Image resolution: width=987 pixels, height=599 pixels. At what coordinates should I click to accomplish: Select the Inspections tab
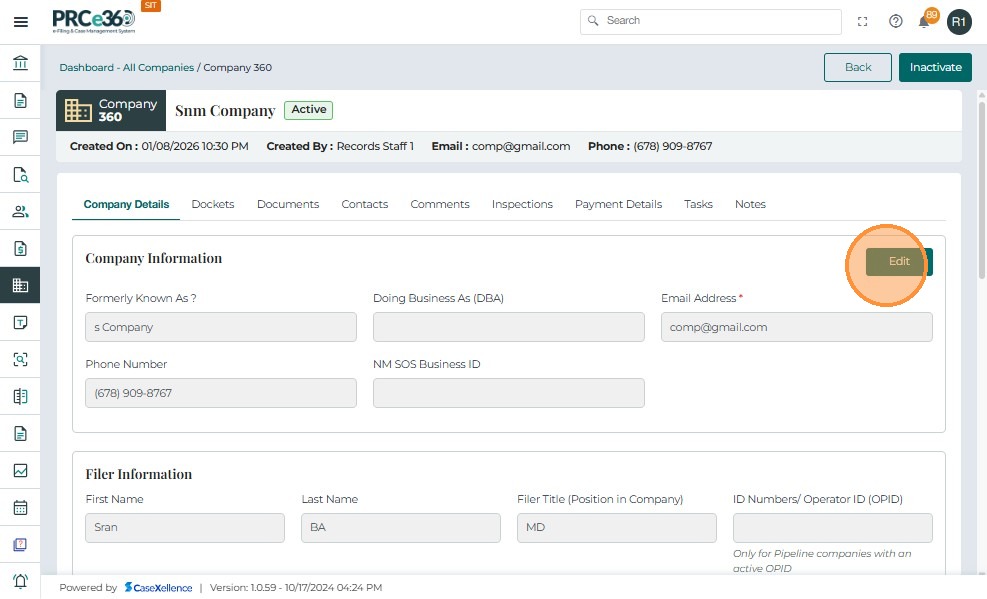pos(522,204)
